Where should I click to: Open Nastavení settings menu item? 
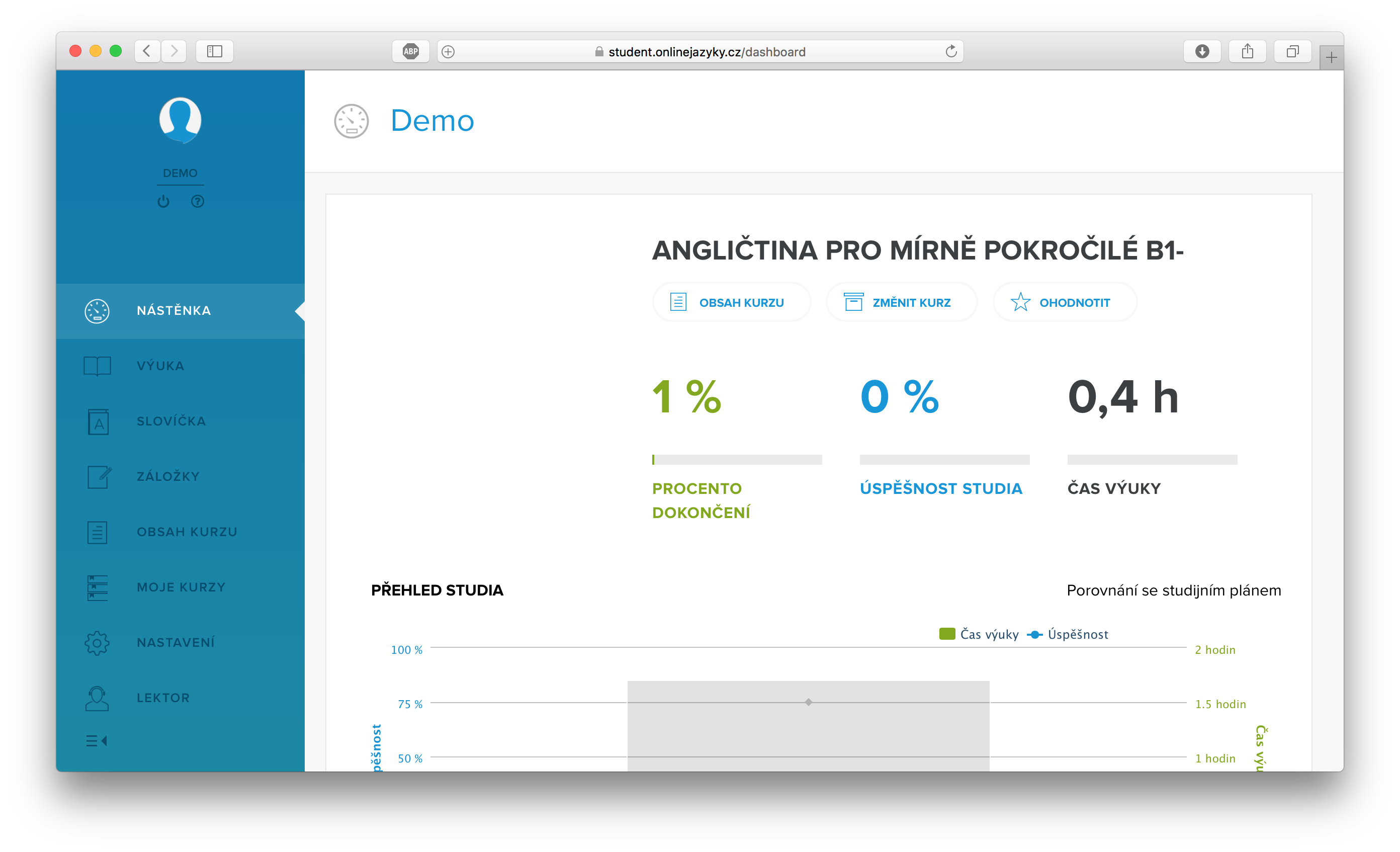(175, 642)
